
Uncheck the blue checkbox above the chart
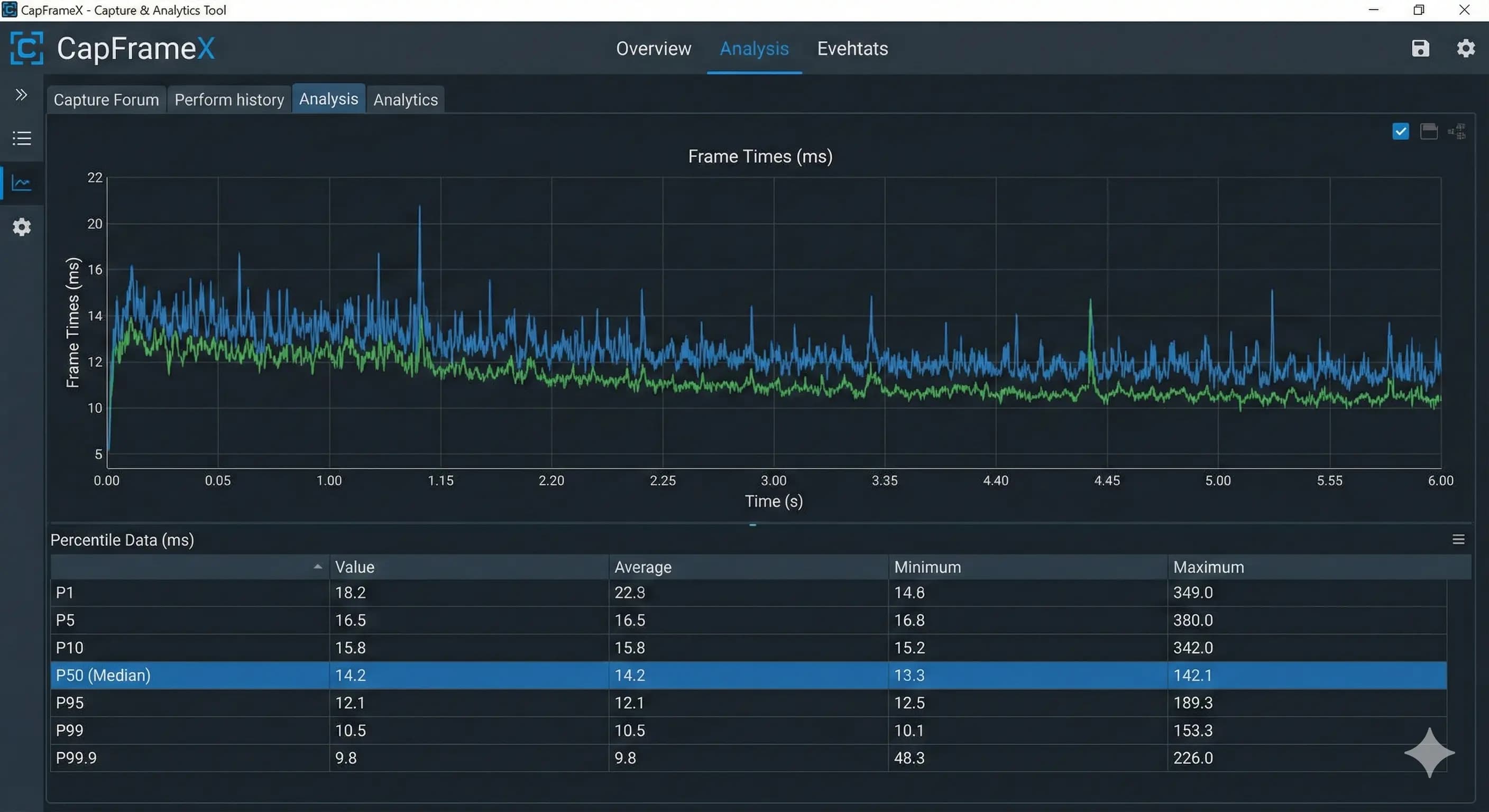pos(1400,132)
